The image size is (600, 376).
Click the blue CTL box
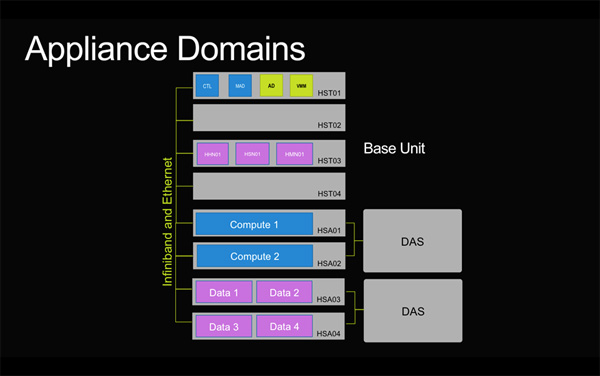tap(207, 85)
